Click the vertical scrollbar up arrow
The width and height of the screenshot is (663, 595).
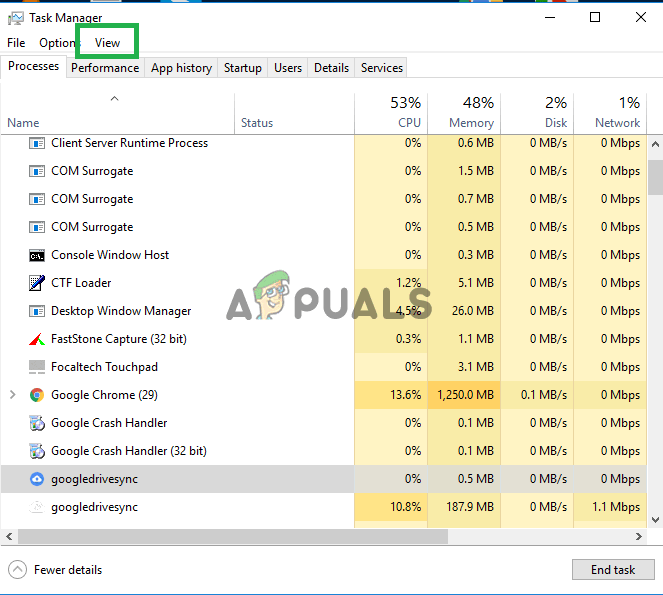point(655,144)
